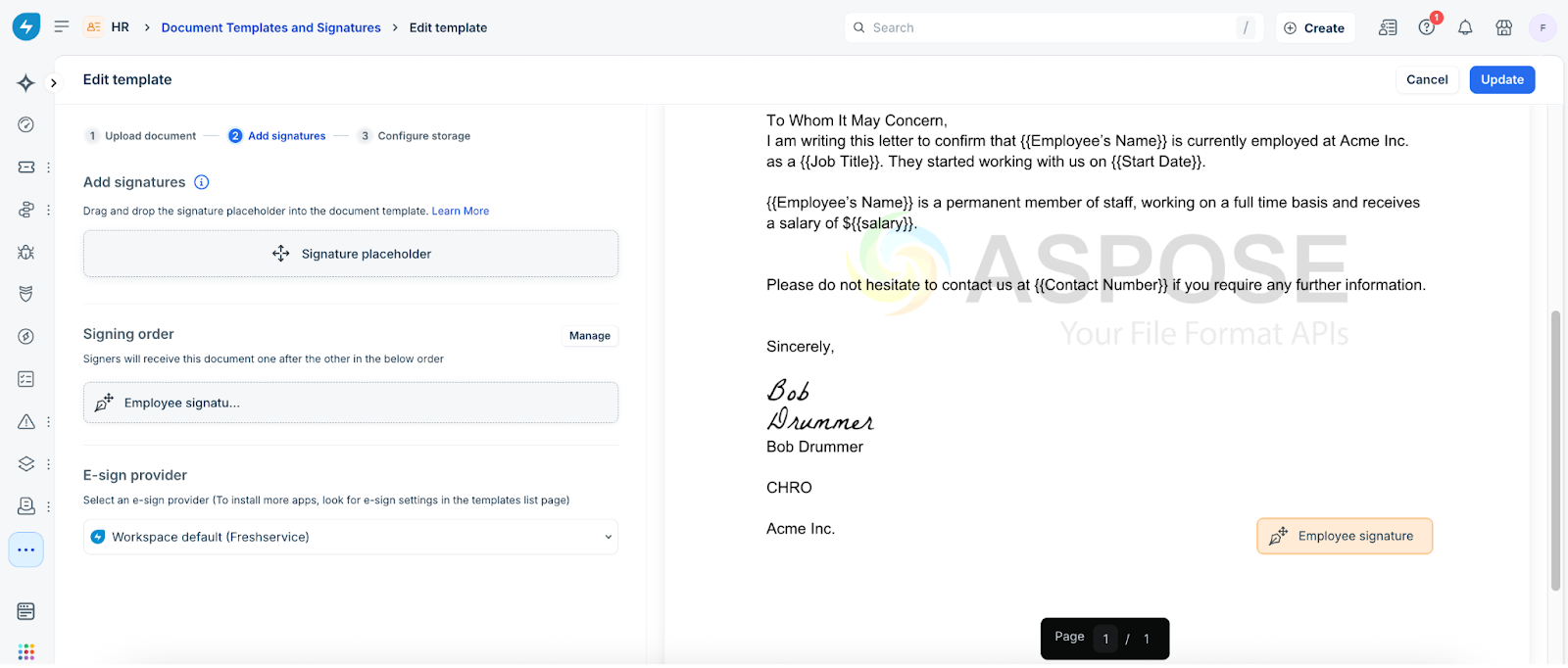Click the highlighted more (three dots) sidebar icon
The image size is (1568, 668).
pos(26,549)
